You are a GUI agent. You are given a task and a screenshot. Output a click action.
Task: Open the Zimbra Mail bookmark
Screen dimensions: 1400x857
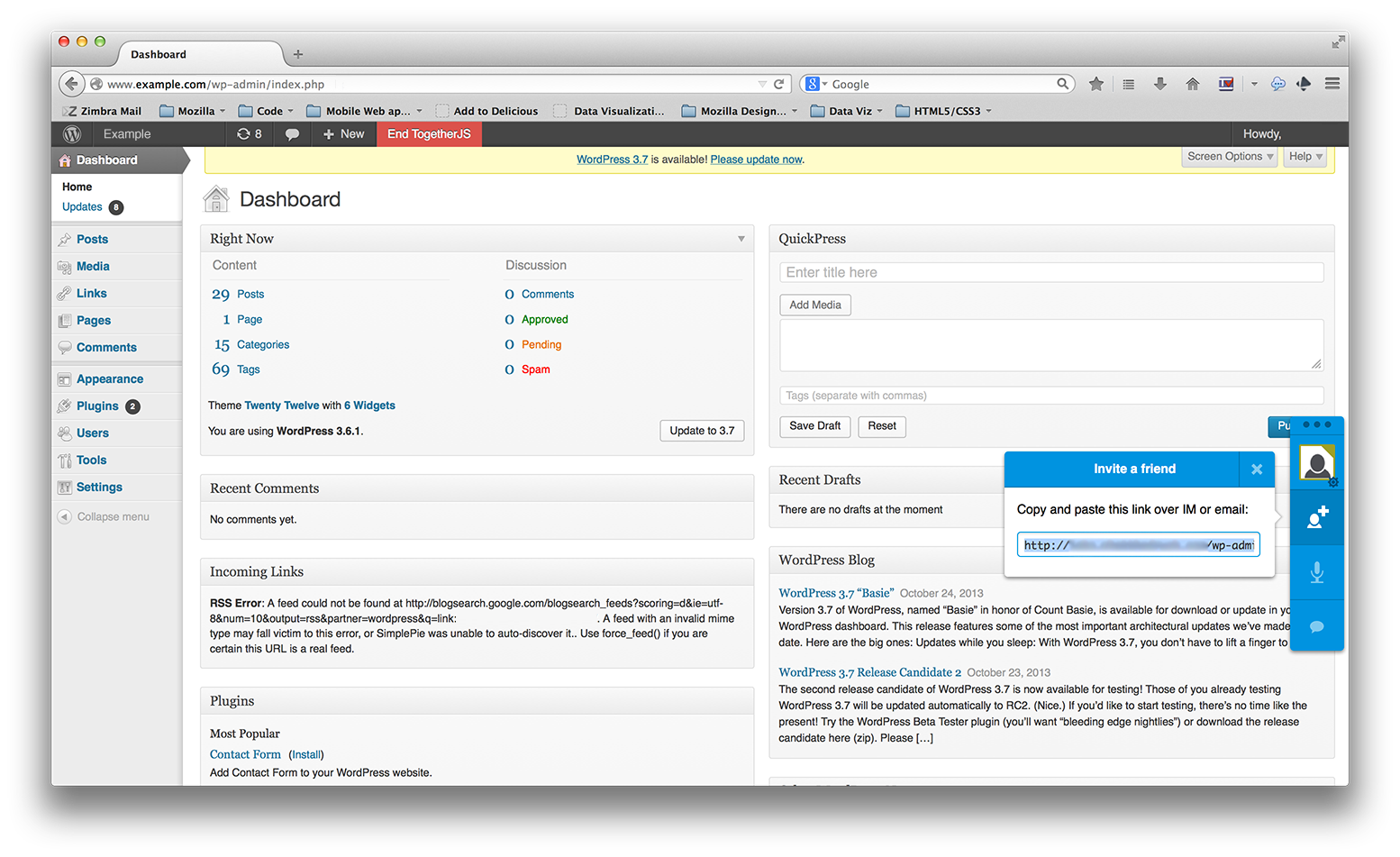click(x=103, y=111)
